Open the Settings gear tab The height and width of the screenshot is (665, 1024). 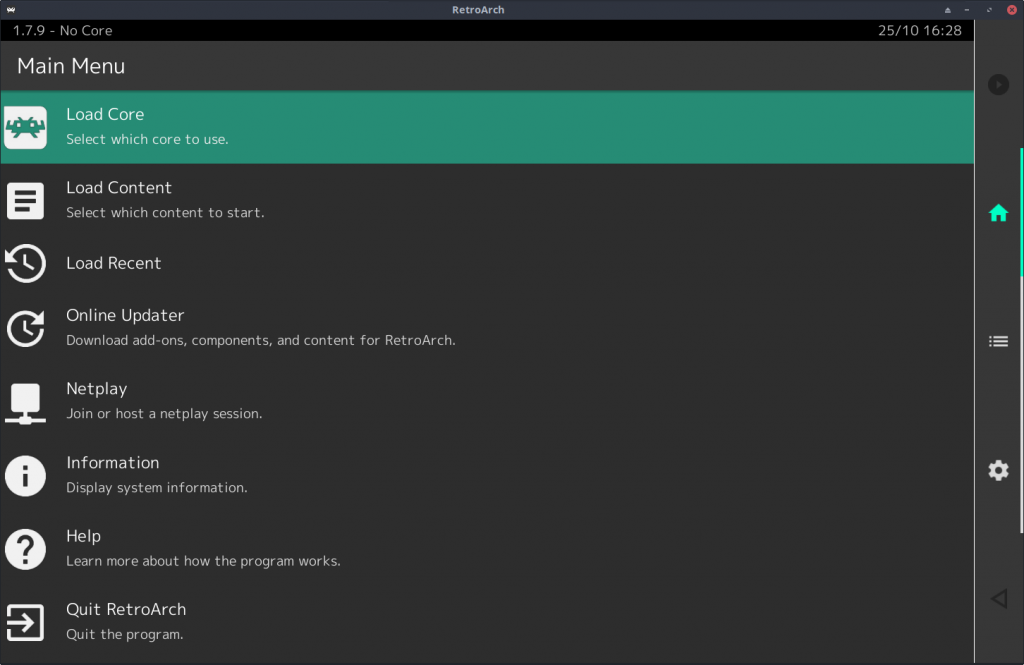pos(998,470)
